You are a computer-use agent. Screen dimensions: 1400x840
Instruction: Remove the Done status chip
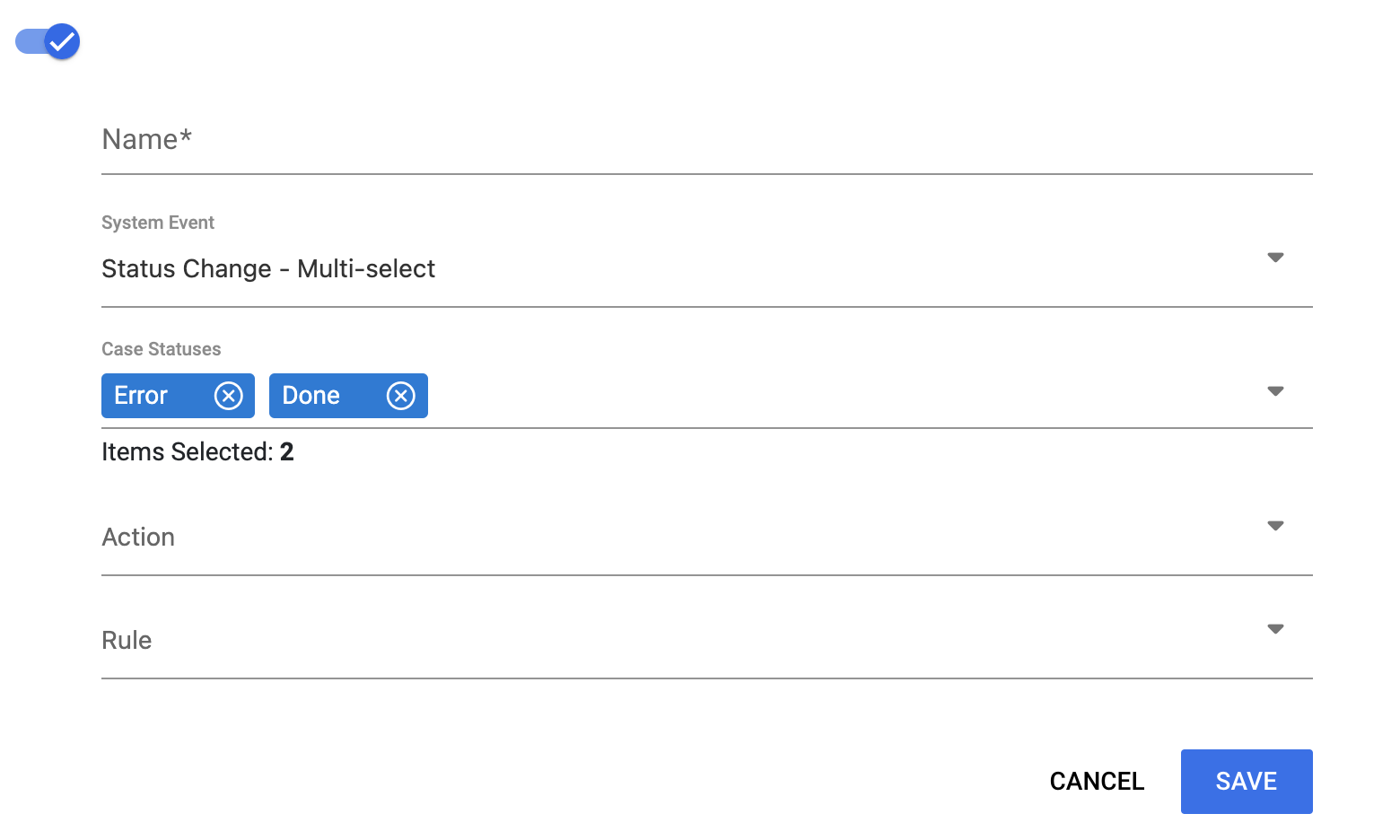coord(401,396)
